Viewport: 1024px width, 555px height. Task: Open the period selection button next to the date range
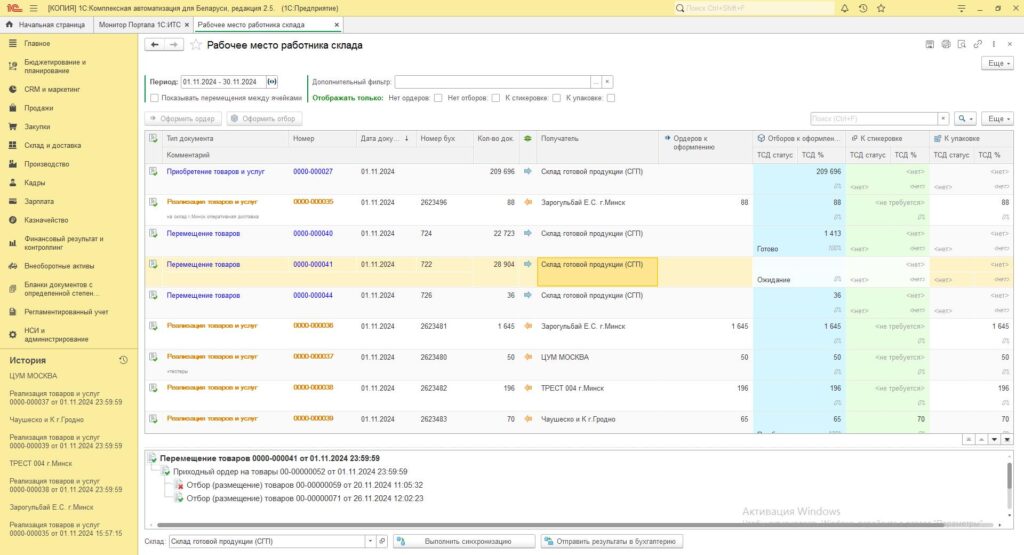point(272,82)
